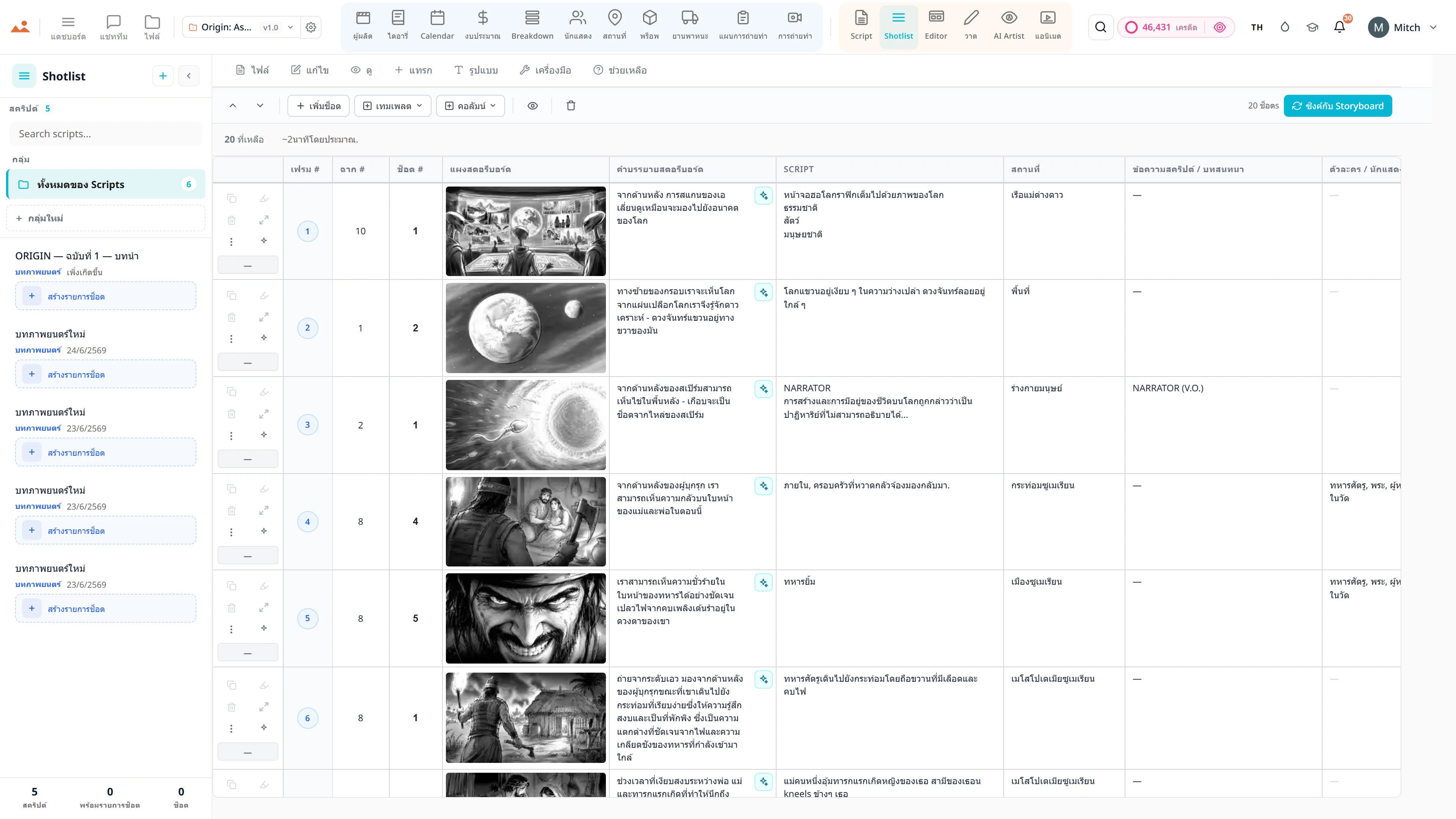Expand rows with the down chevron

click(x=260, y=106)
